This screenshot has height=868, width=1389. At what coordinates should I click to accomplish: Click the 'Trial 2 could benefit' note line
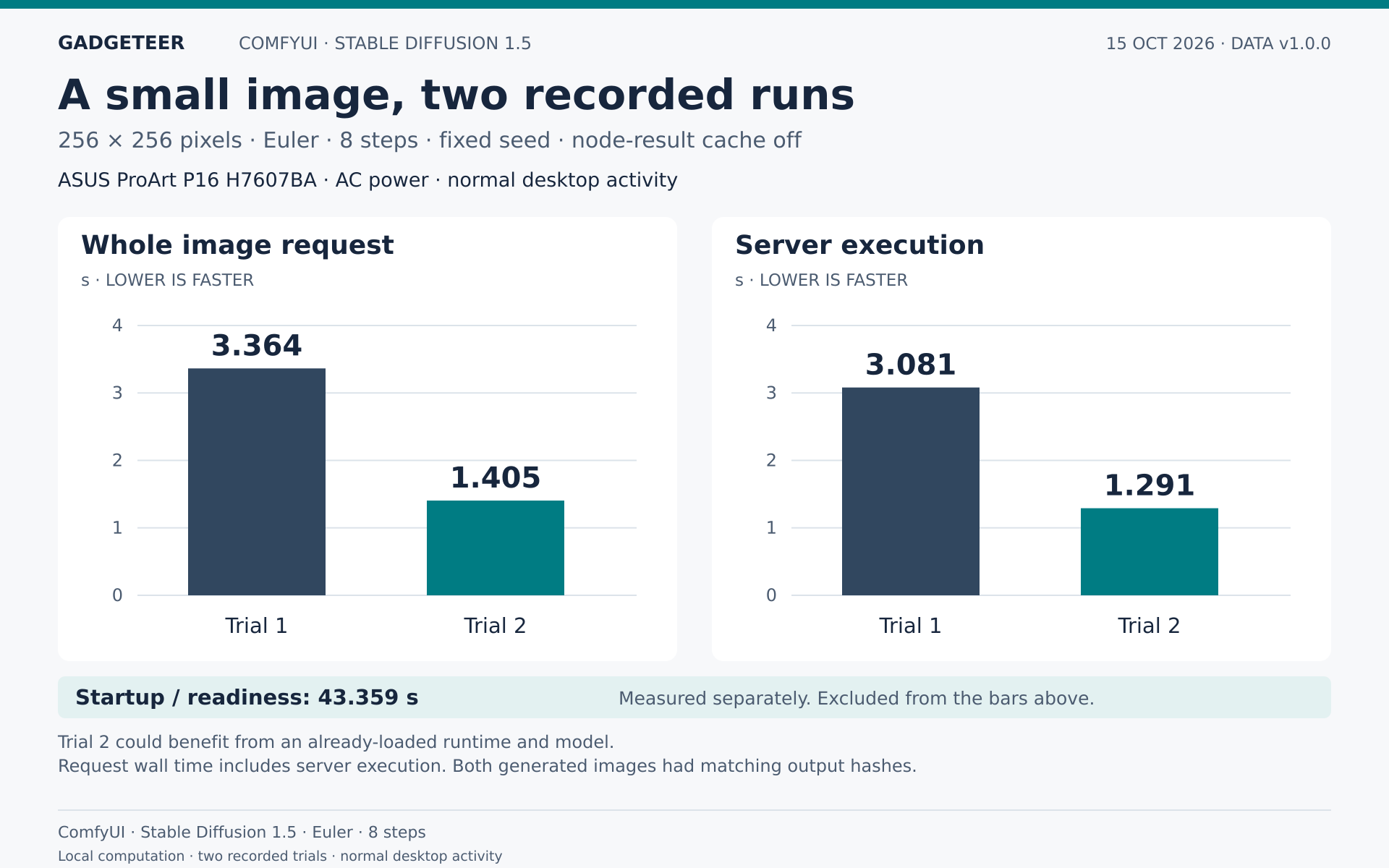pyautogui.click(x=336, y=743)
